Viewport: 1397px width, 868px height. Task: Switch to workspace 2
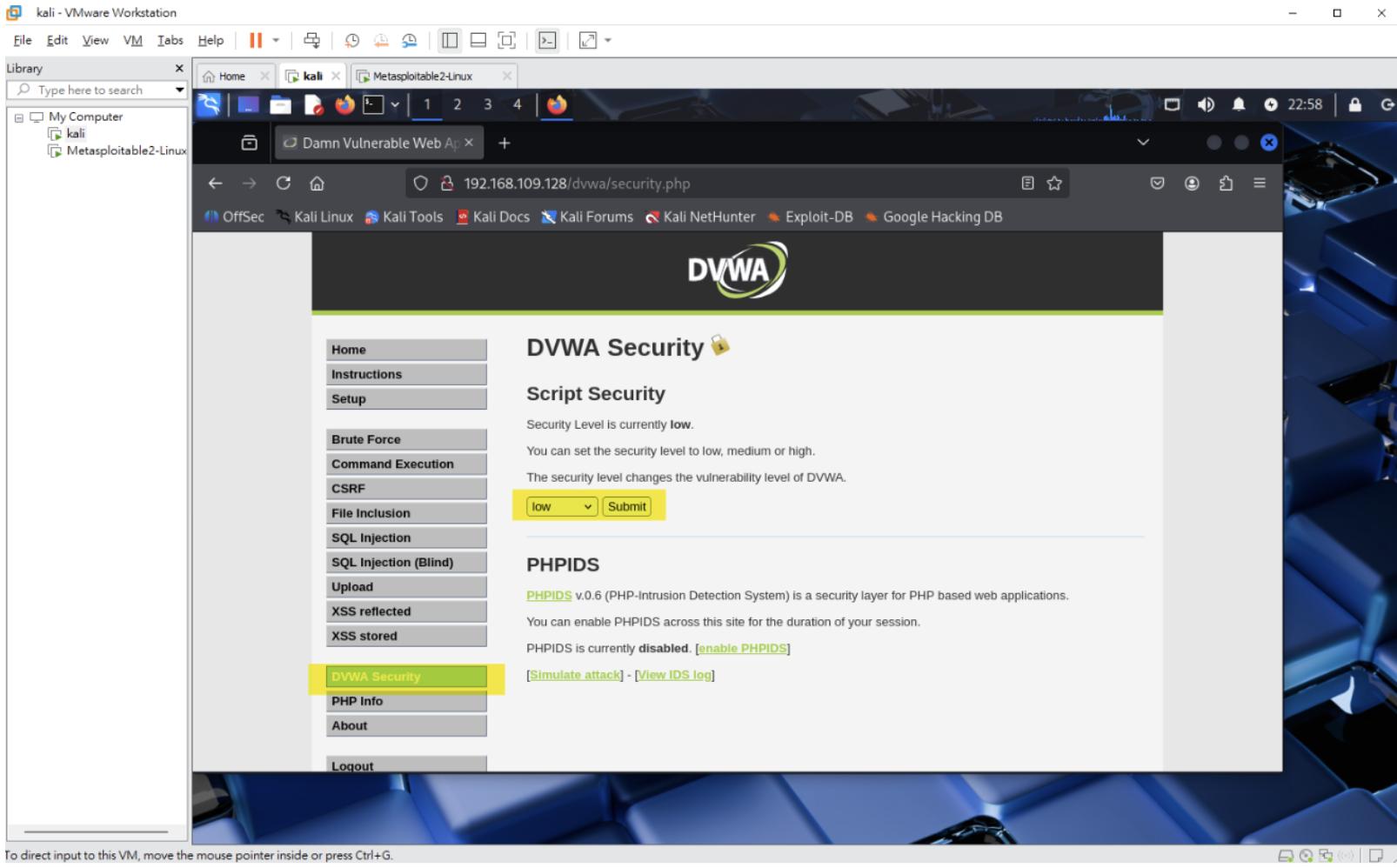[457, 104]
